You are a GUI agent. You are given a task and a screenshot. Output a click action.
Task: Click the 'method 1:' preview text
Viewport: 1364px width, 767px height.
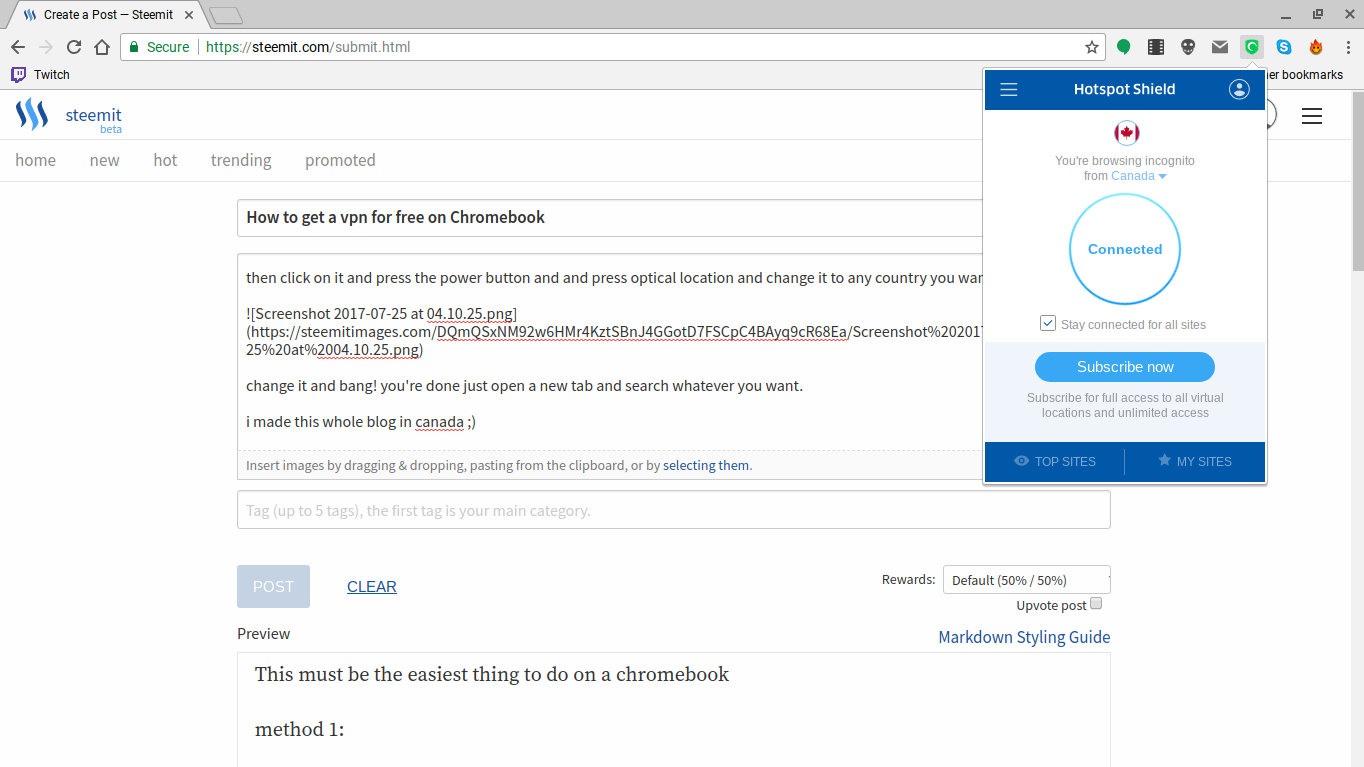coord(299,730)
